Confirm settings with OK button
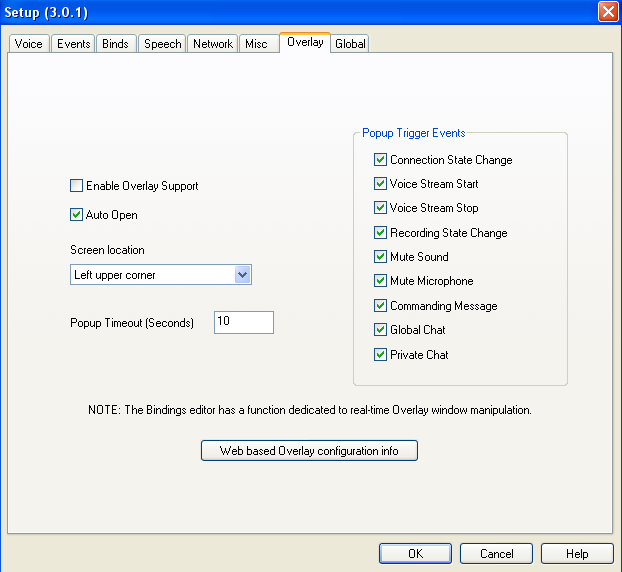This screenshot has height=572, width=622. pos(415,553)
